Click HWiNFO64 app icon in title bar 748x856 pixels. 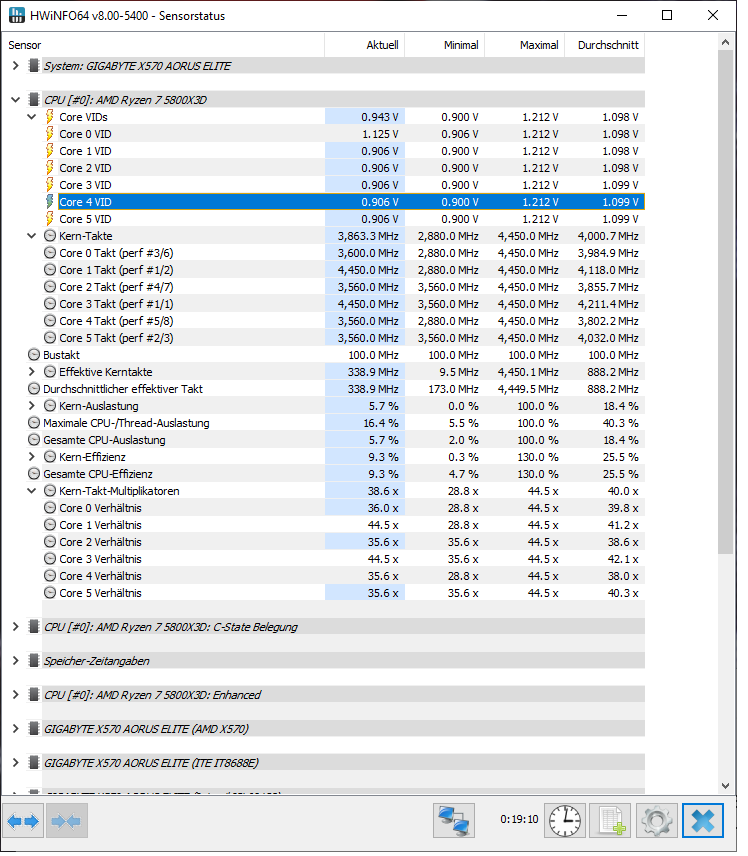[17, 15]
